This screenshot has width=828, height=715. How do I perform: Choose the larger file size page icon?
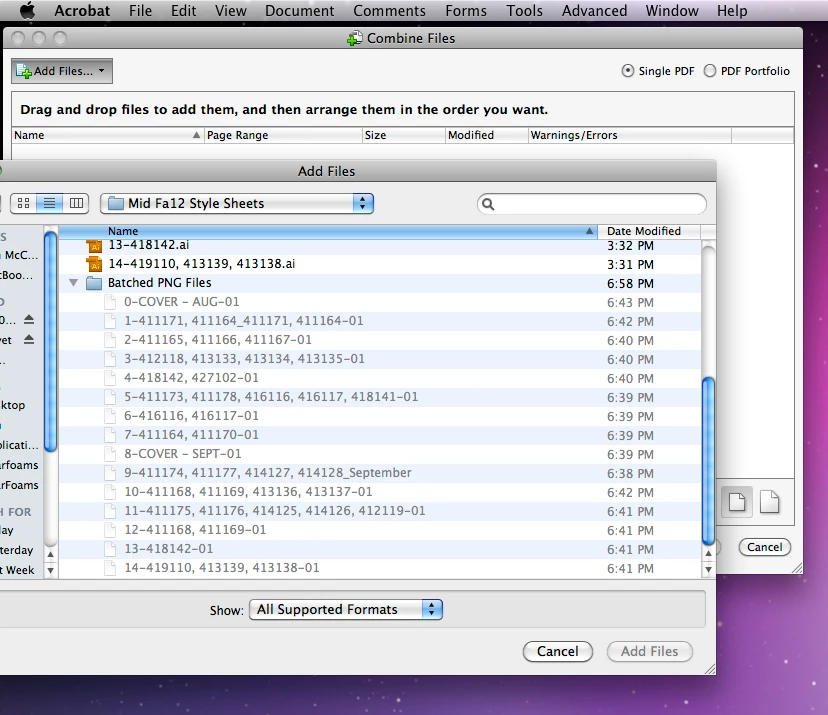[x=769, y=502]
